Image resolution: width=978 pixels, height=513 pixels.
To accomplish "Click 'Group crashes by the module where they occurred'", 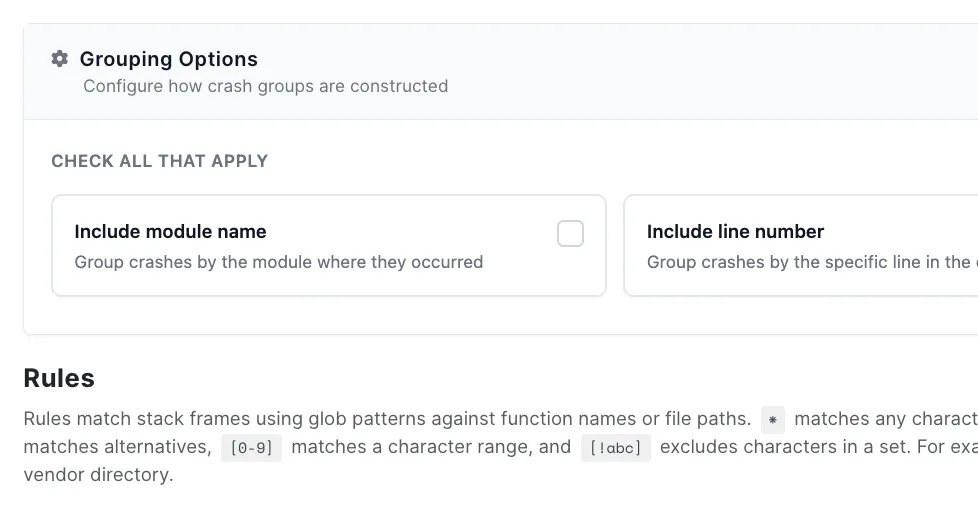I will click(279, 262).
